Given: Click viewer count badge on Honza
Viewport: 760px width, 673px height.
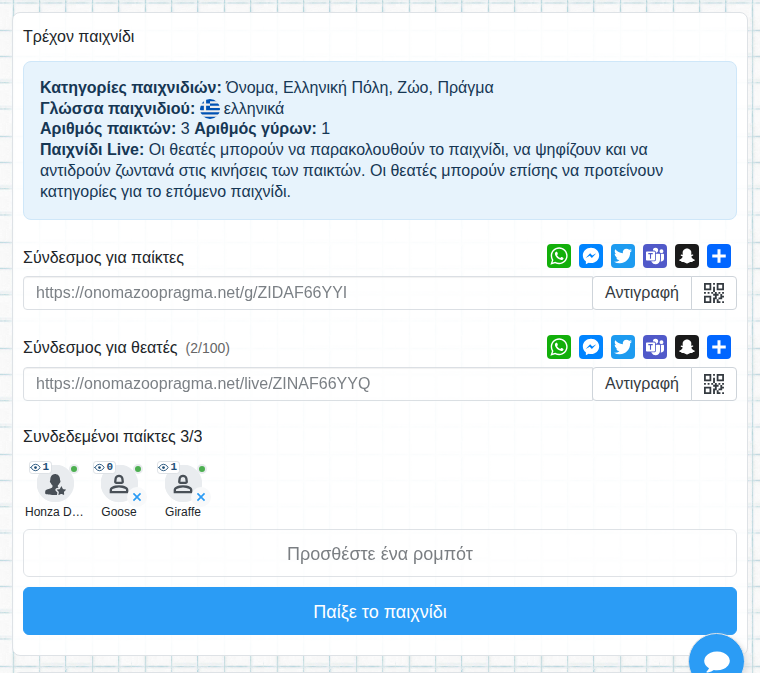Looking at the screenshot, I should [40, 467].
